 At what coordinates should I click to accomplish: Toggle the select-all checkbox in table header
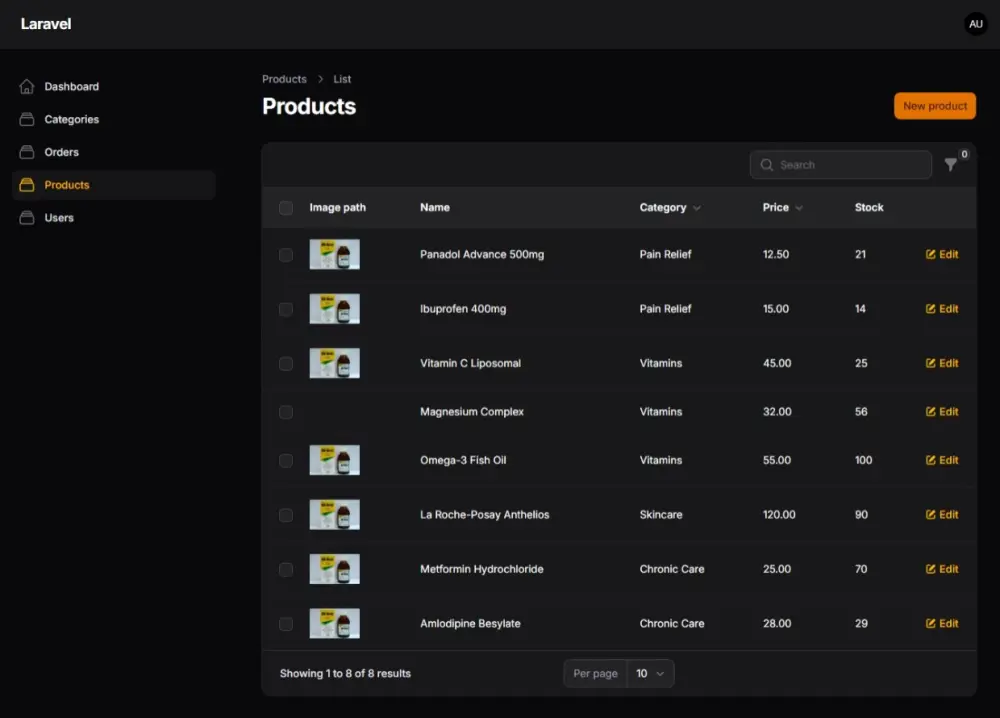(x=286, y=208)
